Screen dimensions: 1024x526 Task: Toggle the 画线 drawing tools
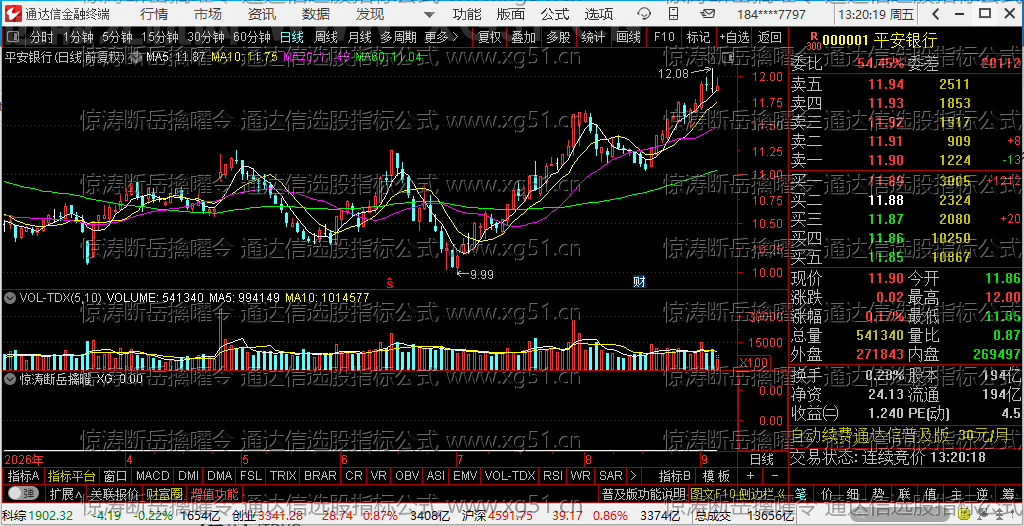(x=628, y=38)
